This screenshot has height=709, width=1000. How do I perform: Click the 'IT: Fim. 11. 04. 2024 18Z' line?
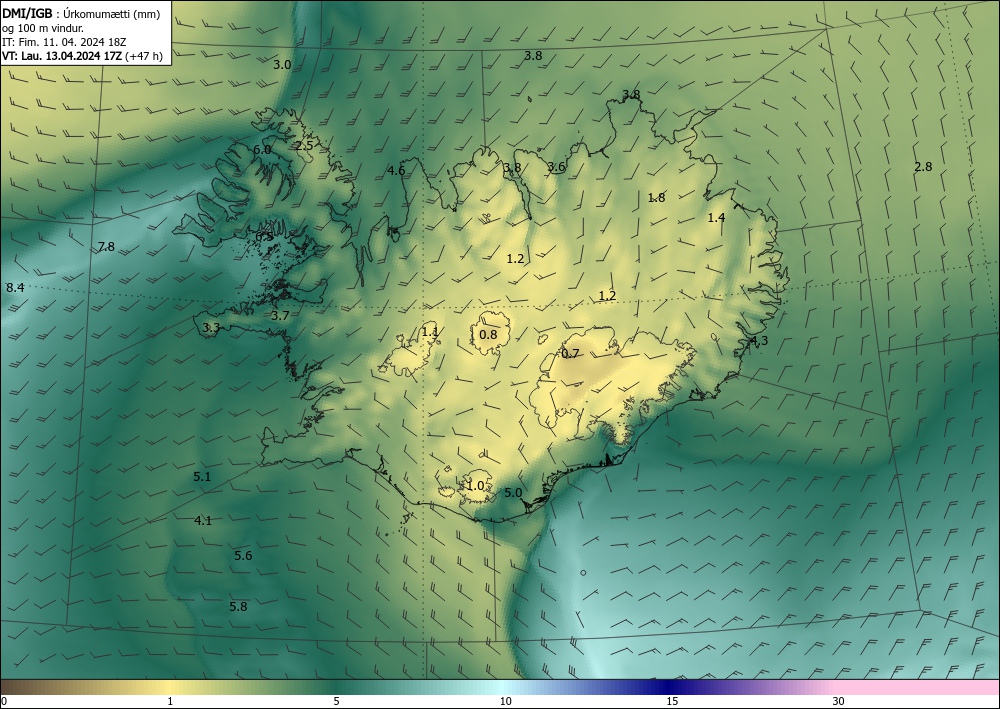(x=64, y=42)
